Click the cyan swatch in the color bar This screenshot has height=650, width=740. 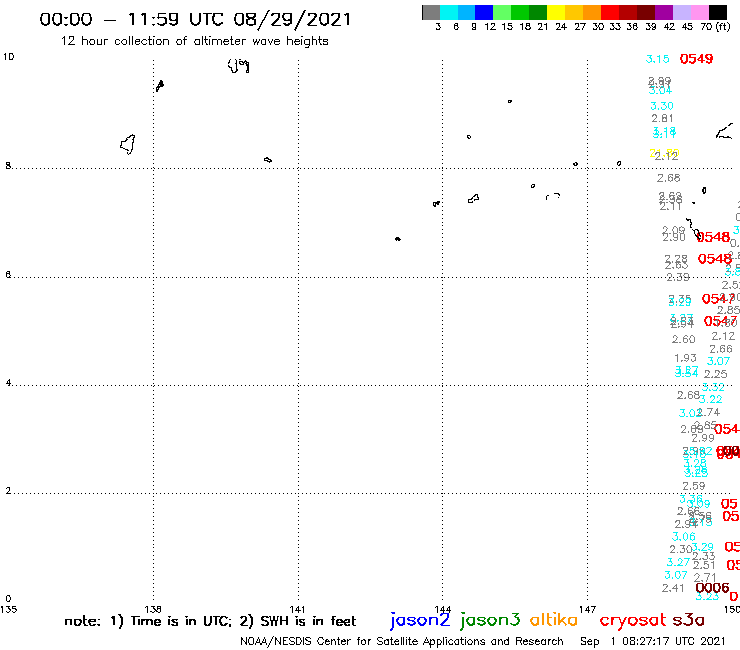(x=449, y=12)
